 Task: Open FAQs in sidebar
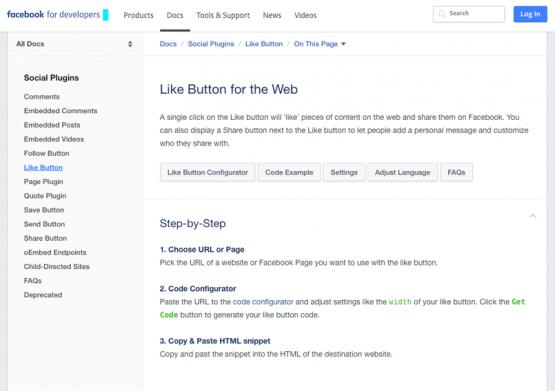(x=33, y=281)
